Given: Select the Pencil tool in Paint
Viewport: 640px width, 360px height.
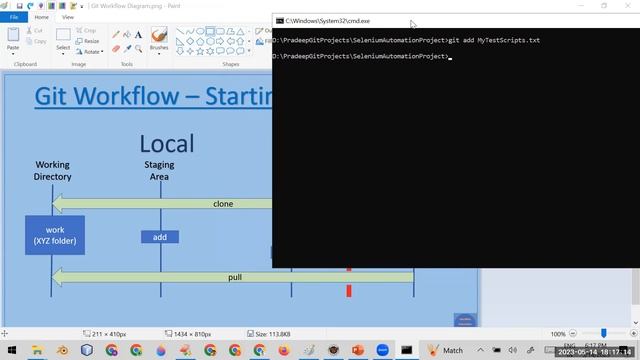Looking at the screenshot, I should click(x=116, y=35).
